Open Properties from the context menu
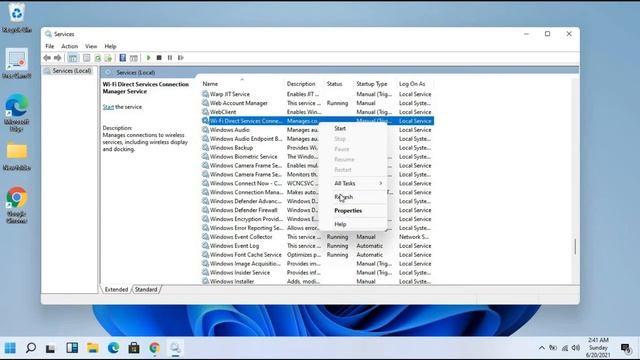This screenshot has width=640, height=360. (x=353, y=211)
